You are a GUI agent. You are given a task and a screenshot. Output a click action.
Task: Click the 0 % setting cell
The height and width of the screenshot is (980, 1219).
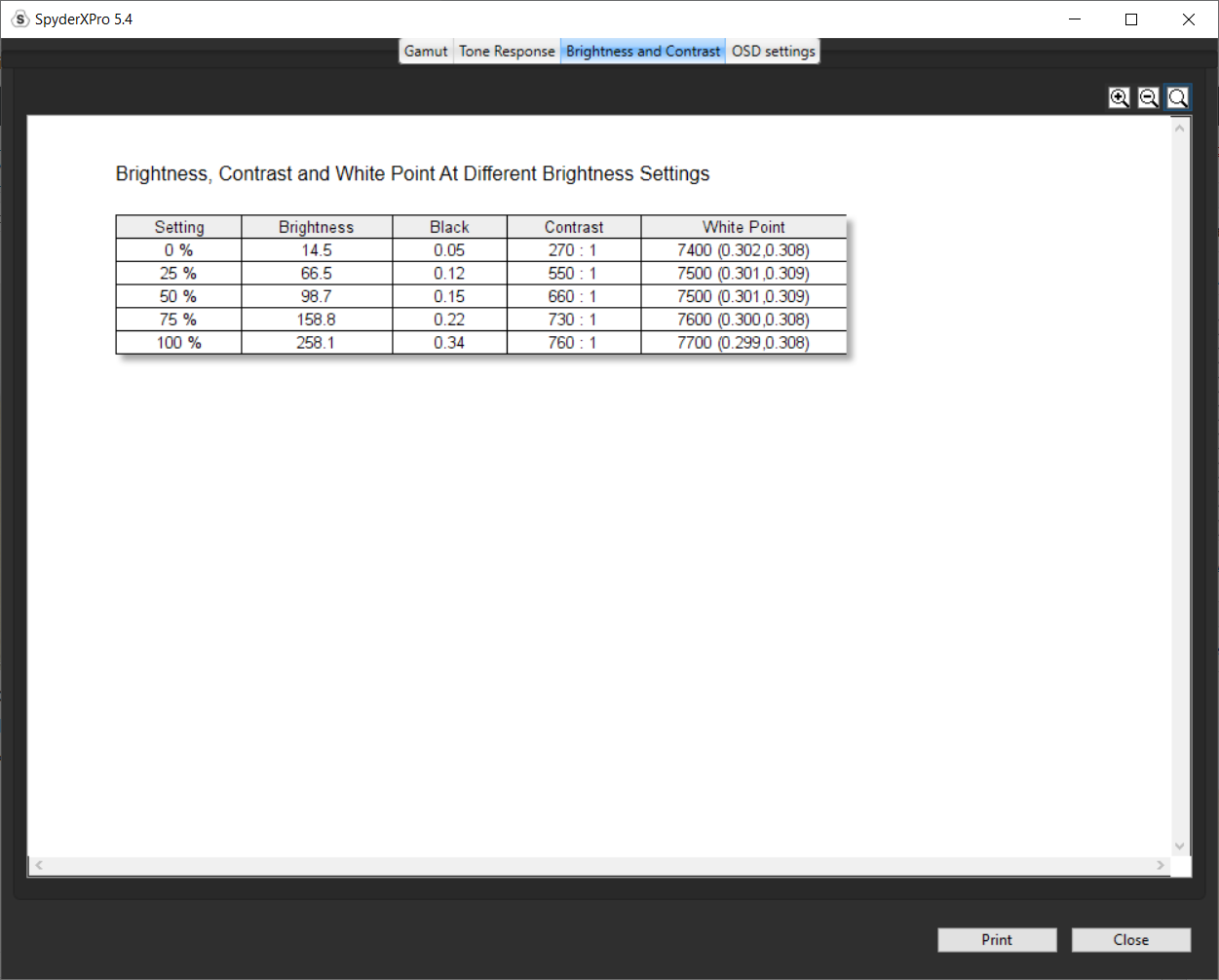[179, 250]
